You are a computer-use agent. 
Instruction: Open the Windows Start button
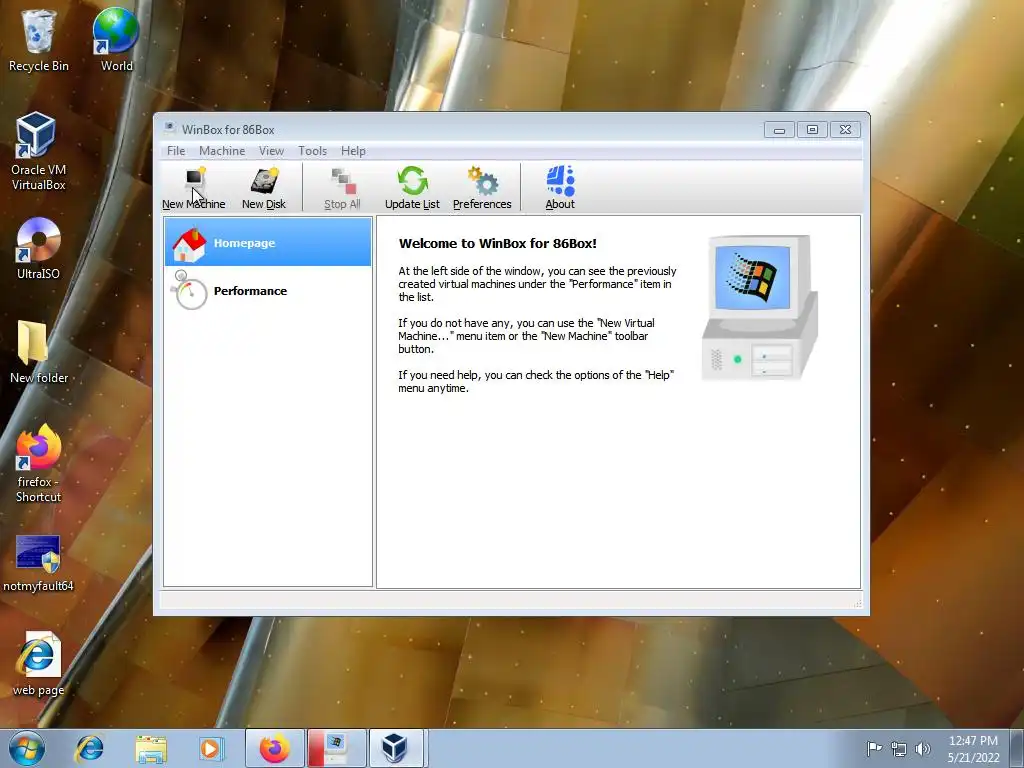pyautogui.click(x=27, y=748)
